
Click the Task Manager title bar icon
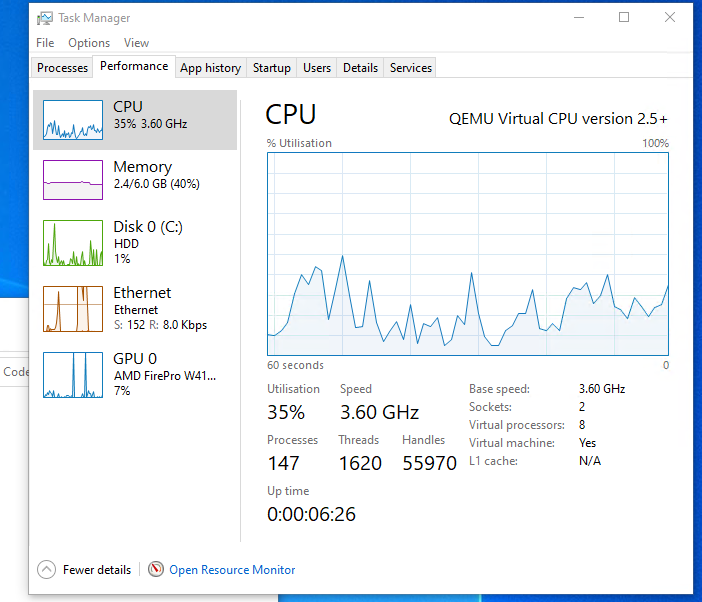tap(45, 18)
